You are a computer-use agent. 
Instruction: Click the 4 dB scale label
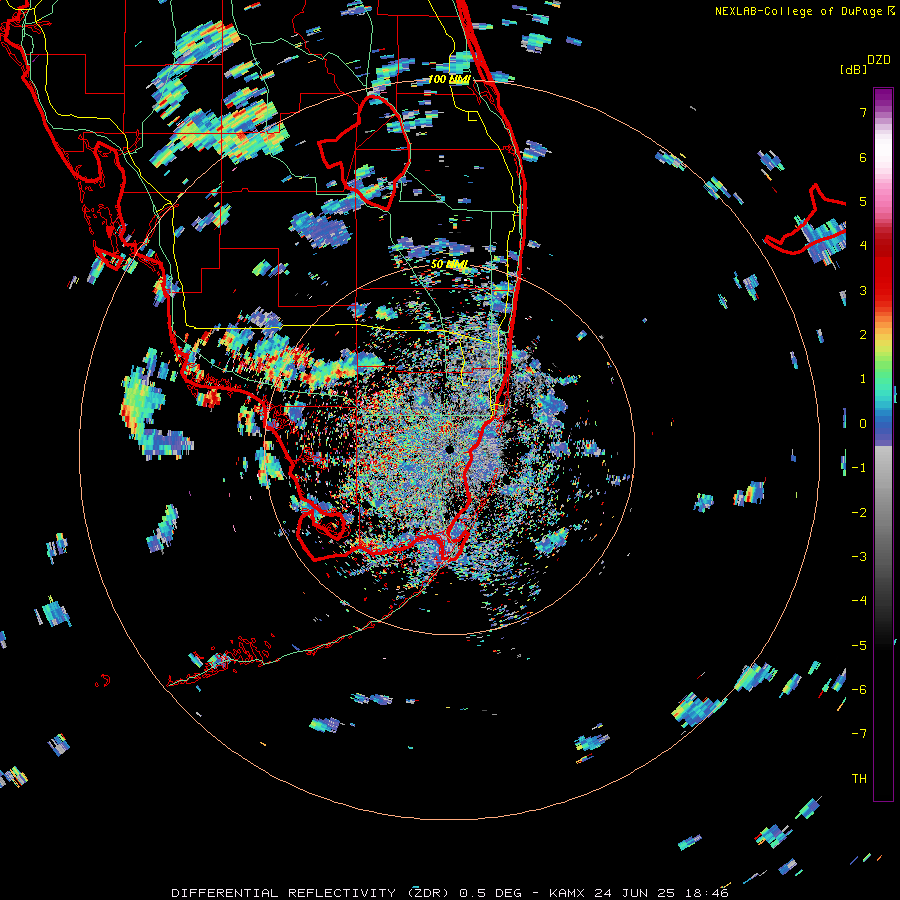point(863,246)
